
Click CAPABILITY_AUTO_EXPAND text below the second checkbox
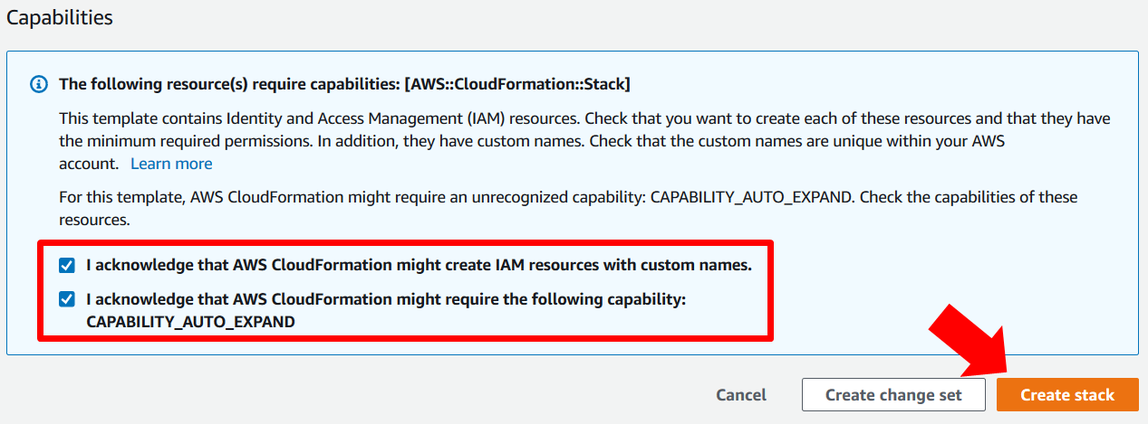coord(190,322)
